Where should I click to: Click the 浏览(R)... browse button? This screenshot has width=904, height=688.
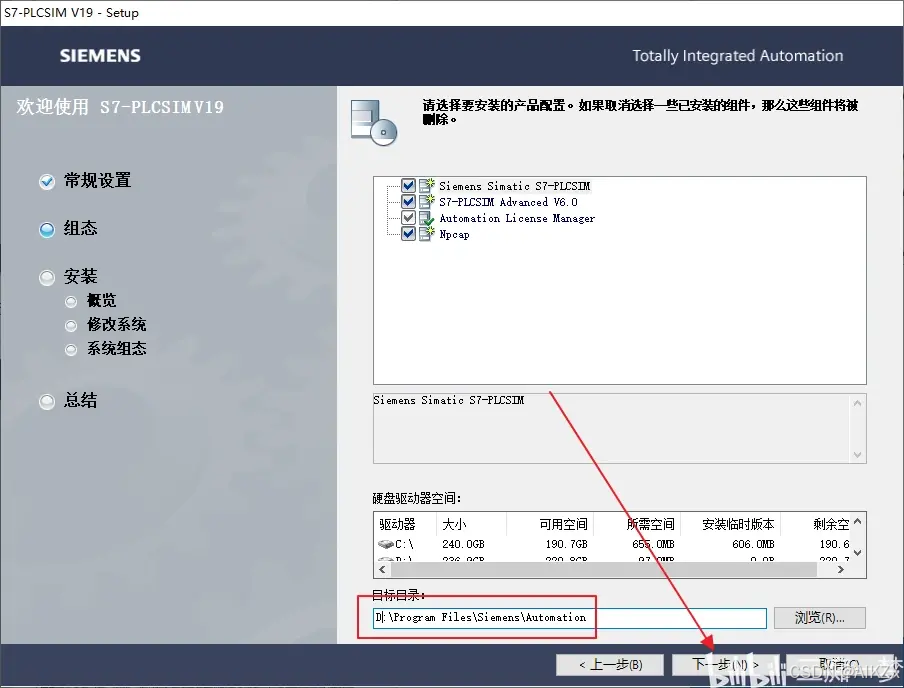tap(819, 618)
